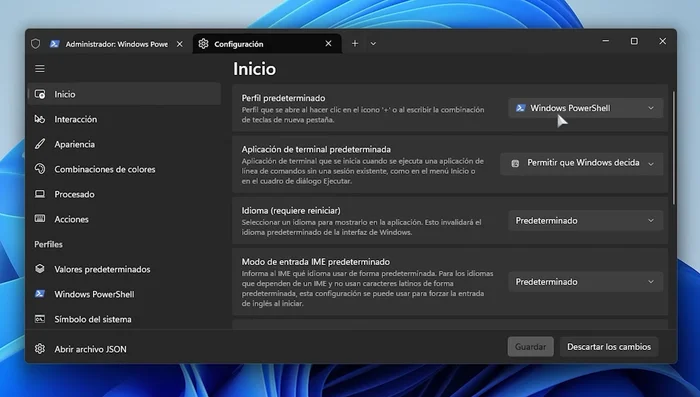Click the Guardar button

530,347
